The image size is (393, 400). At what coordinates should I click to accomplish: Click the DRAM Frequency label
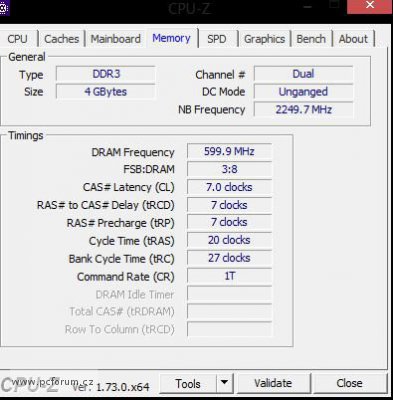coord(133,153)
